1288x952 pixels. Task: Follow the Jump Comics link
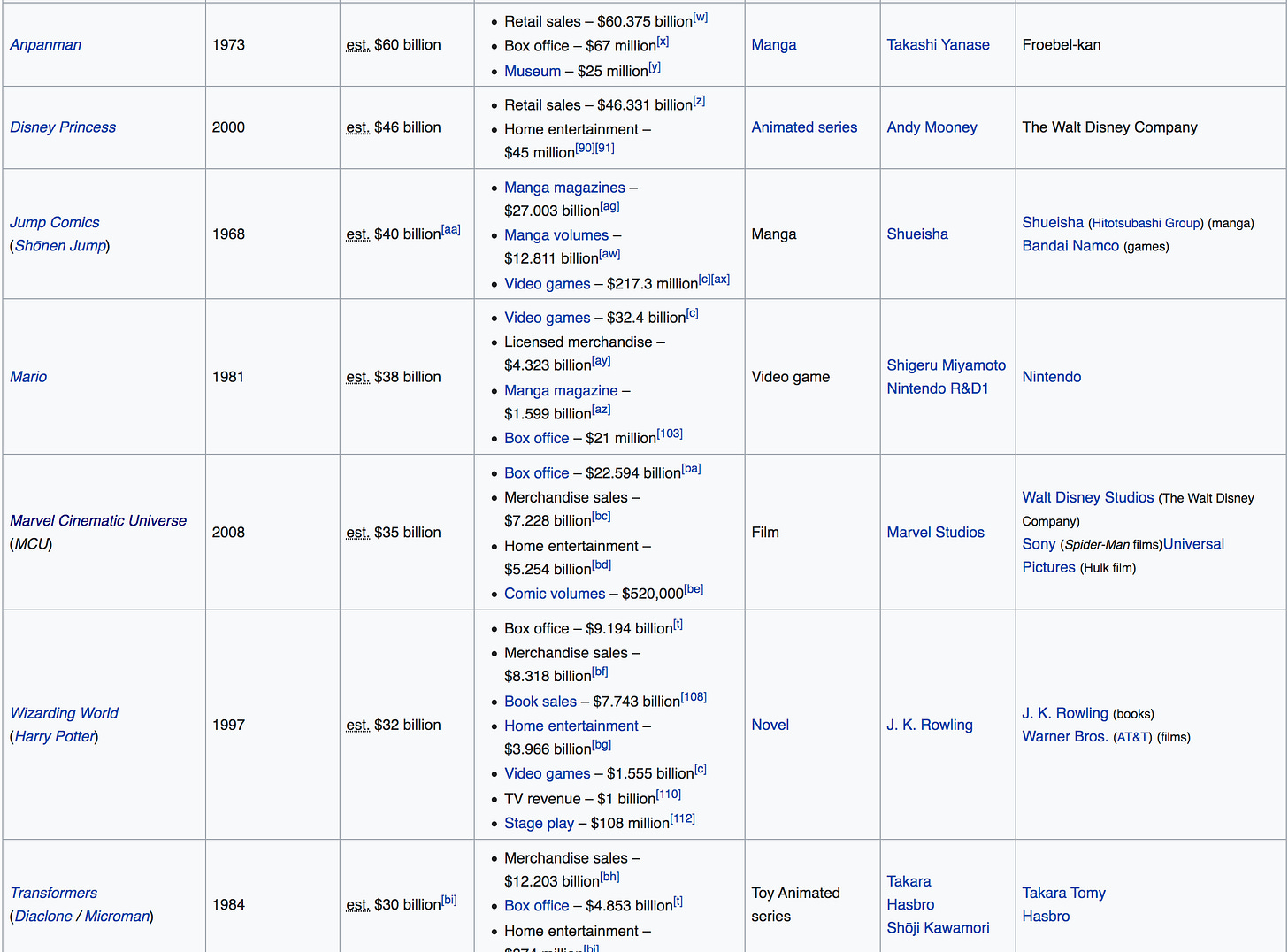55,222
